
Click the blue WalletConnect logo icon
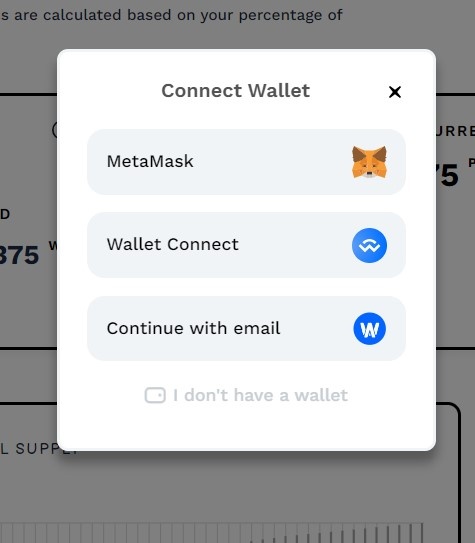(x=369, y=245)
